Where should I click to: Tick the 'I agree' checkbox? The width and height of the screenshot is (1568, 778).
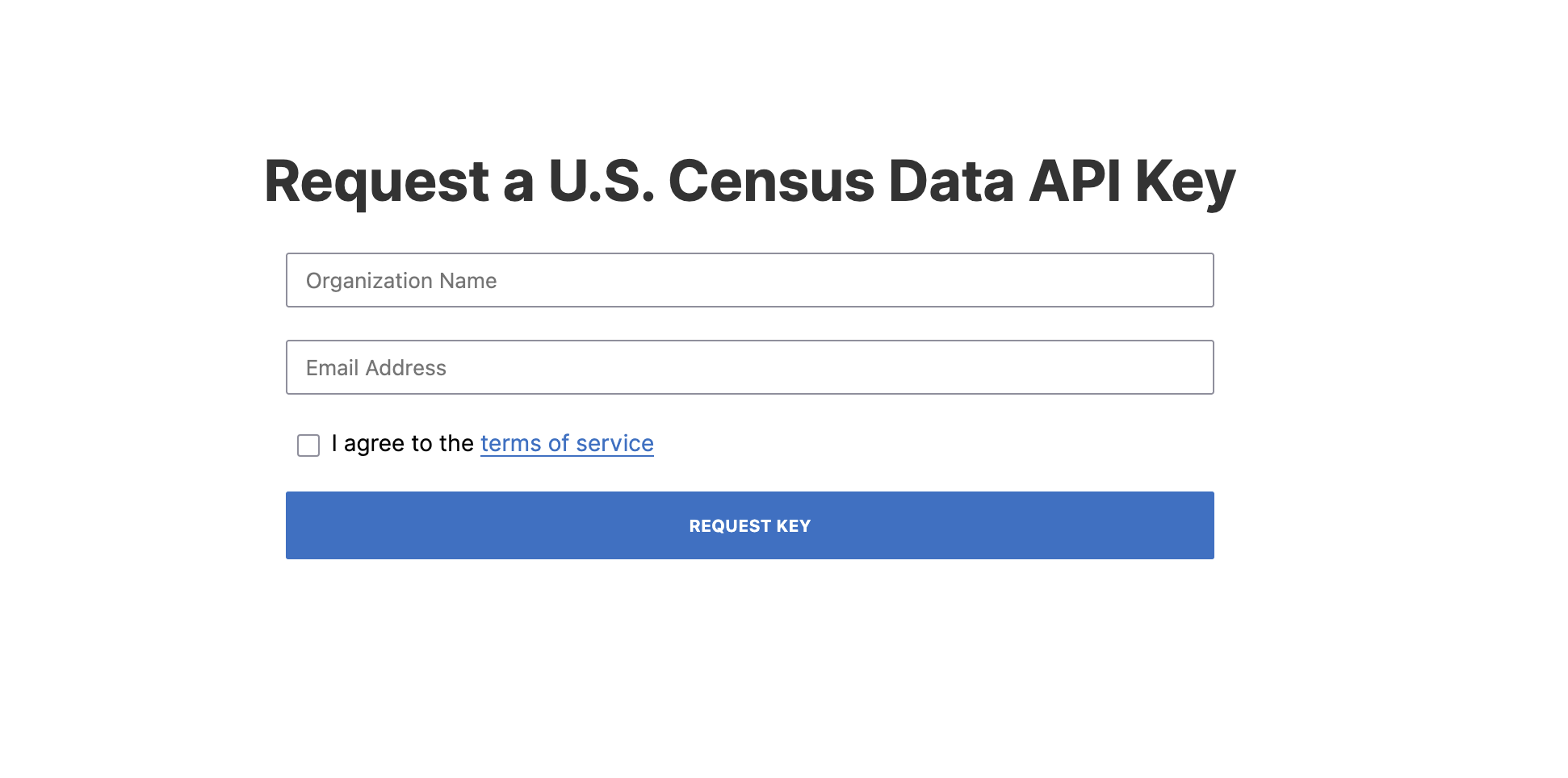click(308, 445)
